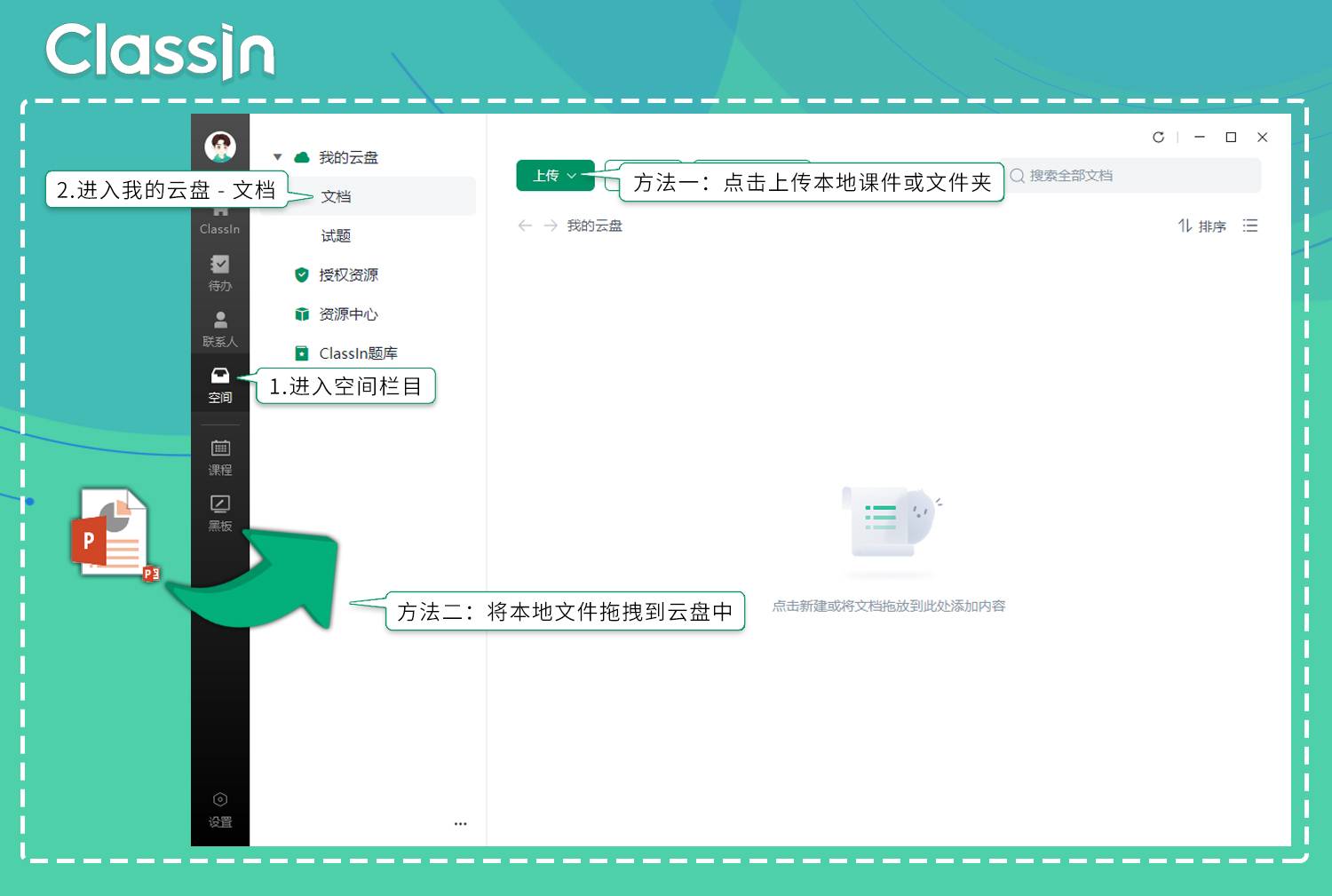Screen dimensions: 1332x896
Task: Open the user avatar profile
Action: [220, 147]
